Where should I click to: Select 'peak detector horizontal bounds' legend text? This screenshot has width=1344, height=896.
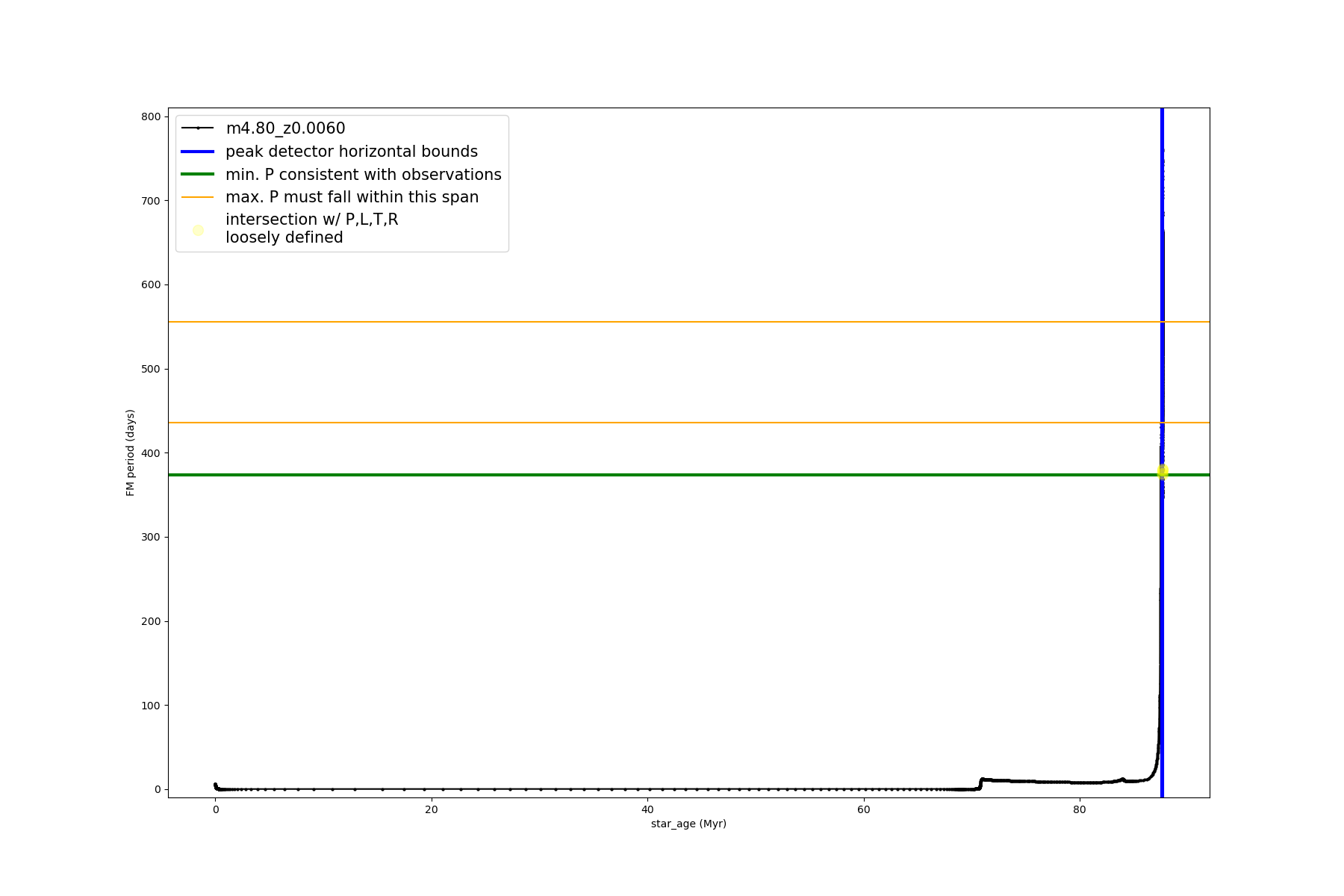[351, 152]
